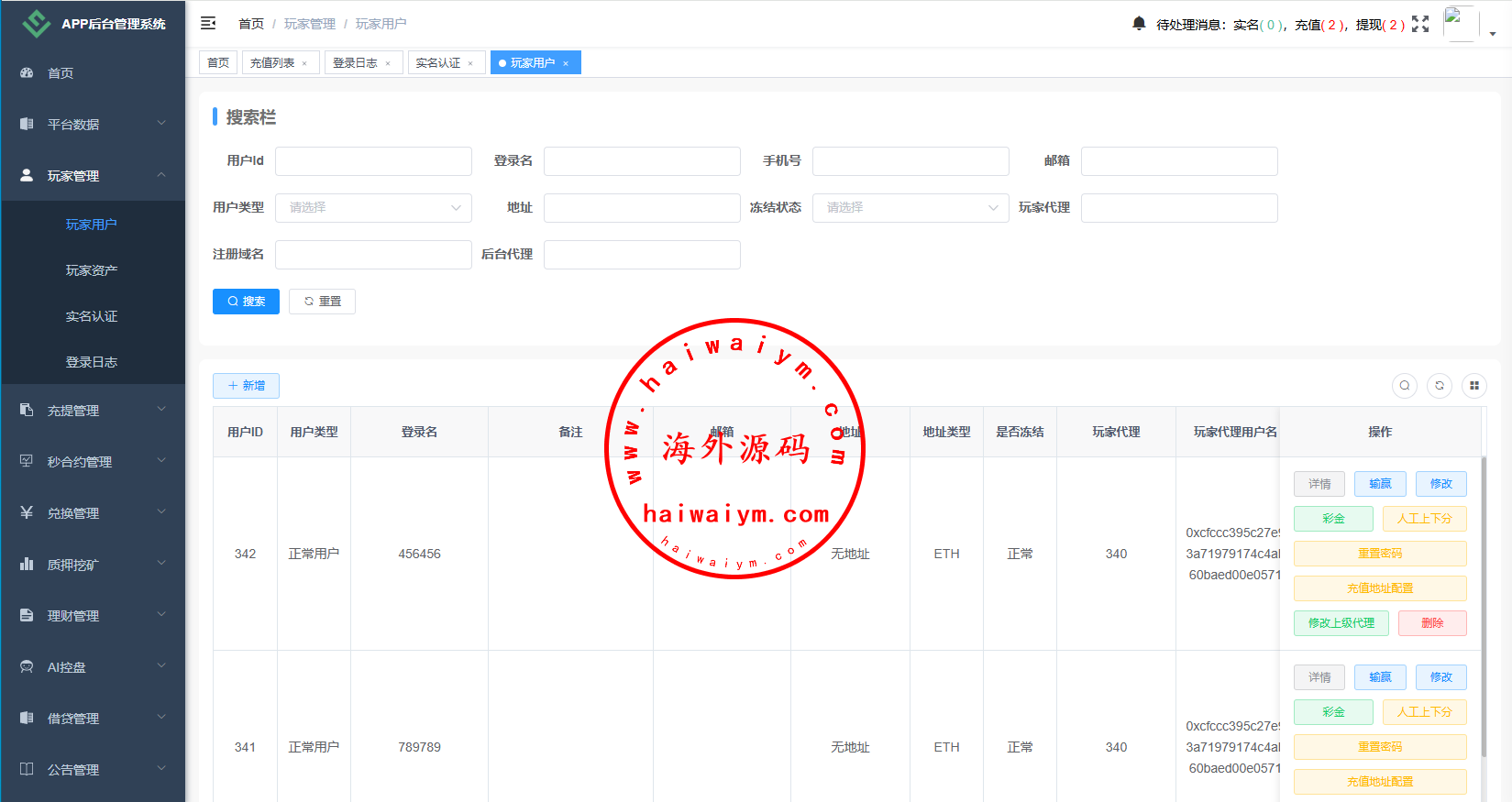The image size is (1512, 802).
Task: Toggle the fullscreen icon in header
Action: pyautogui.click(x=1420, y=24)
